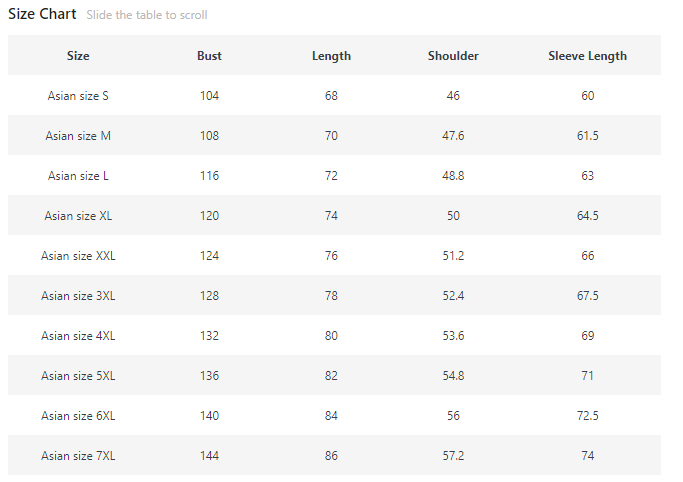
Task: Select the Asian size 4XL cell
Action: coord(78,336)
